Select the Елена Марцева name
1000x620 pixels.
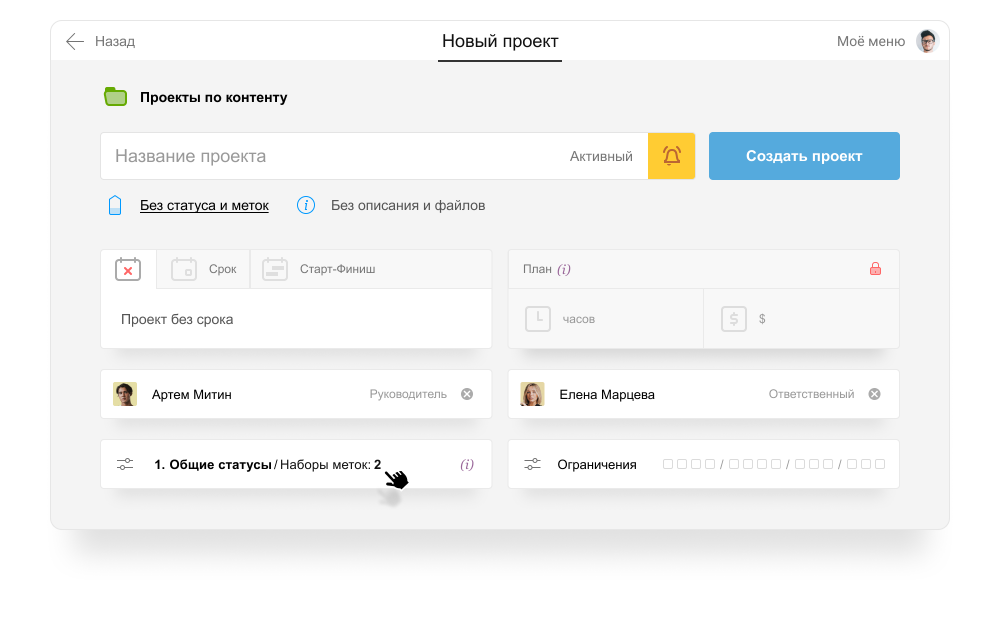[x=607, y=395]
